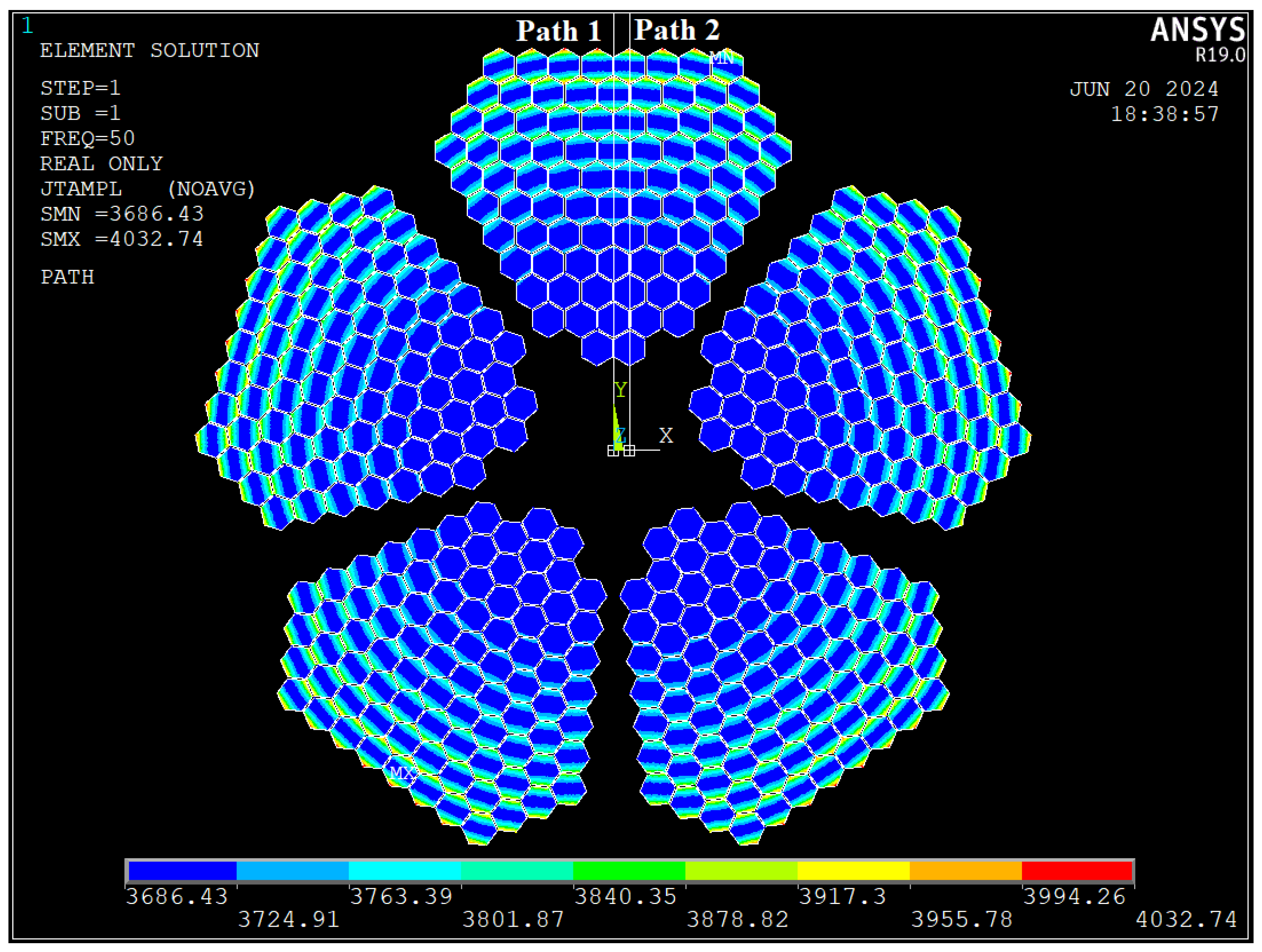Image resolution: width=1262 pixels, height=952 pixels.
Task: Click the legend value '4032.74' at the bar's end
Action: (1186, 919)
